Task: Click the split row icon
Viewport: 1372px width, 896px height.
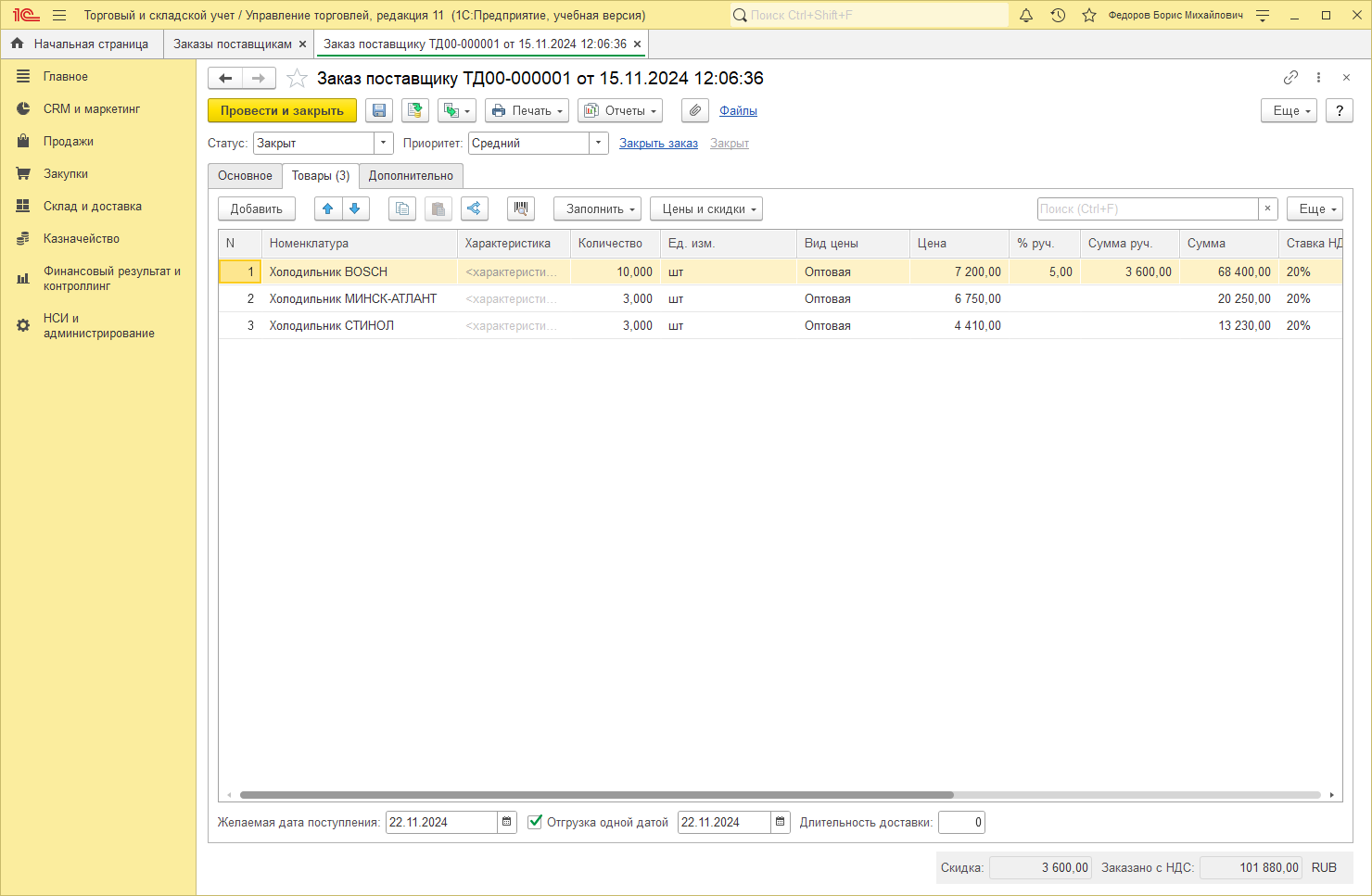Action: point(475,209)
